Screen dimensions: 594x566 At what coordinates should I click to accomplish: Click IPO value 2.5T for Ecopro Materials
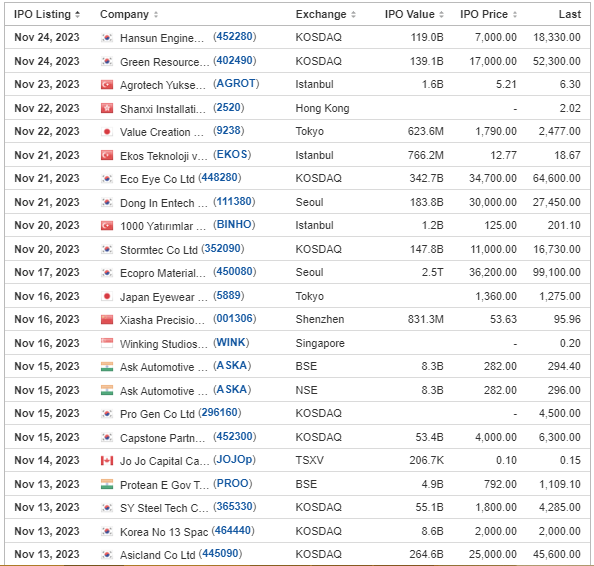432,272
